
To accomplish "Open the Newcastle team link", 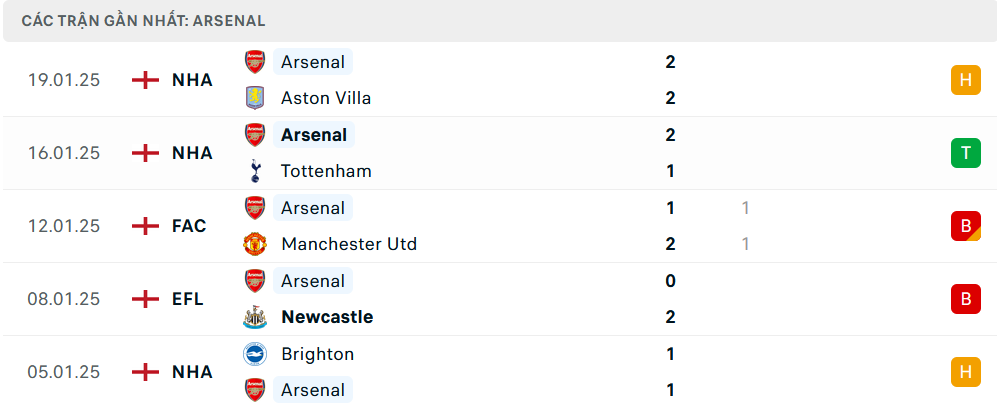I will tap(327, 317).
